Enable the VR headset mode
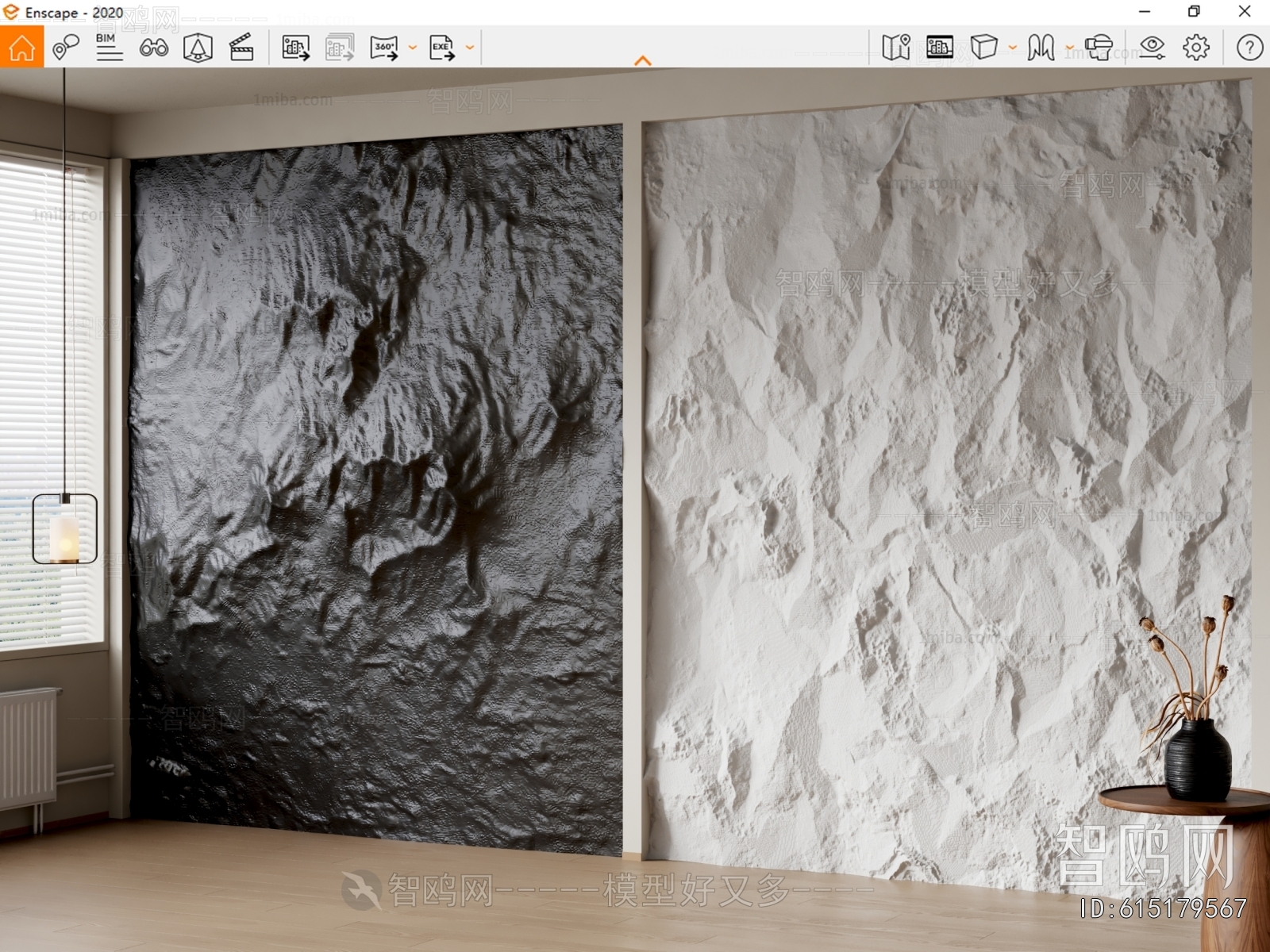This screenshot has width=1270, height=952. pyautogui.click(x=1099, y=48)
